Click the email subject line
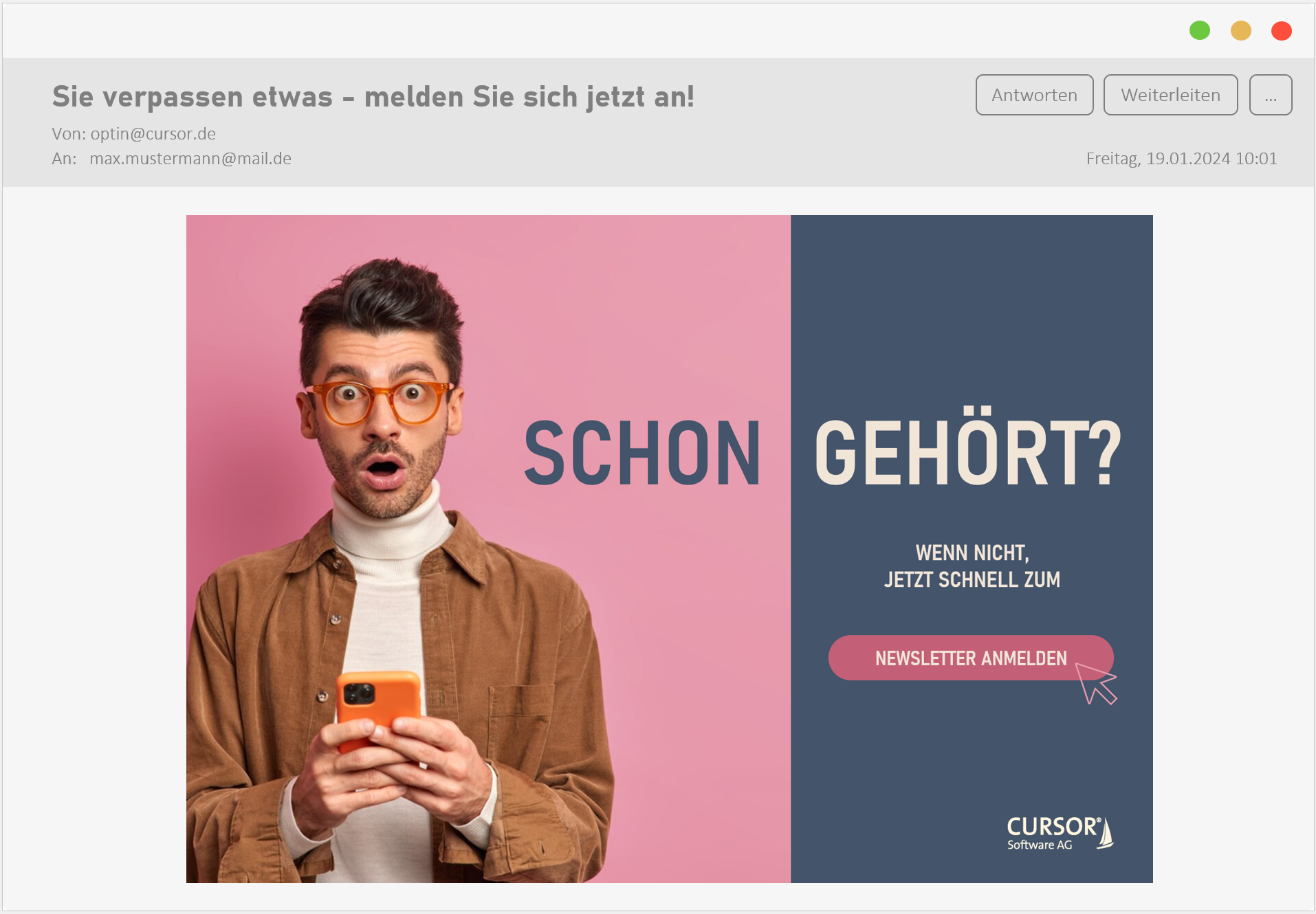1316x914 pixels. click(373, 97)
